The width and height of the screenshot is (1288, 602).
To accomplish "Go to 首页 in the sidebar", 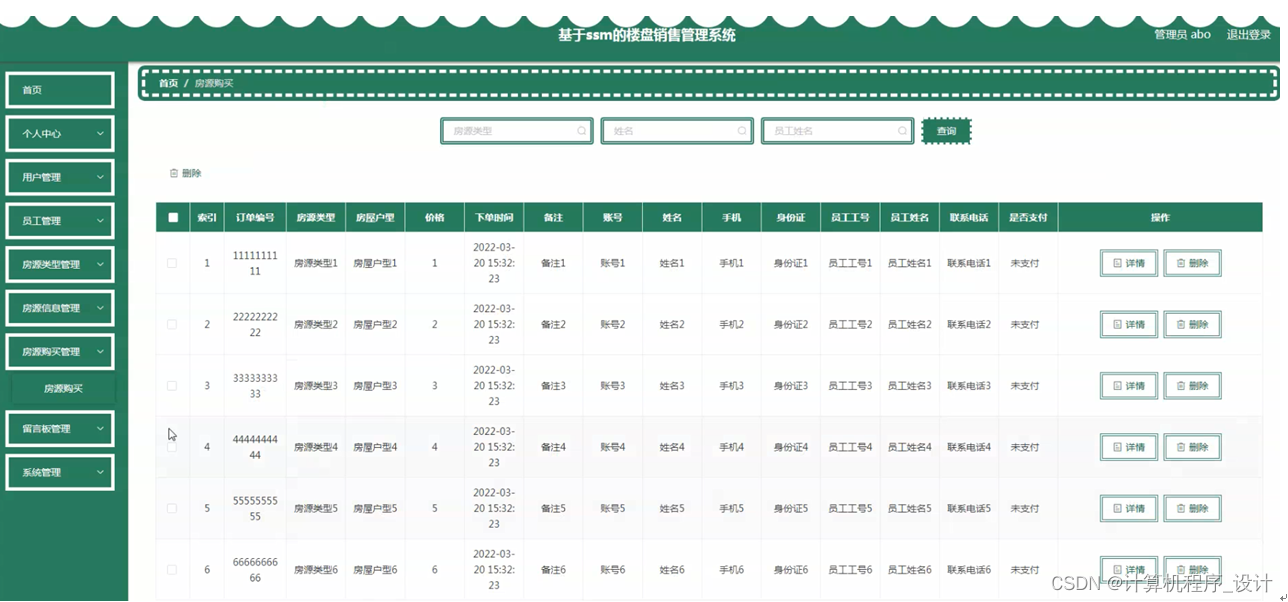I will tap(60, 90).
